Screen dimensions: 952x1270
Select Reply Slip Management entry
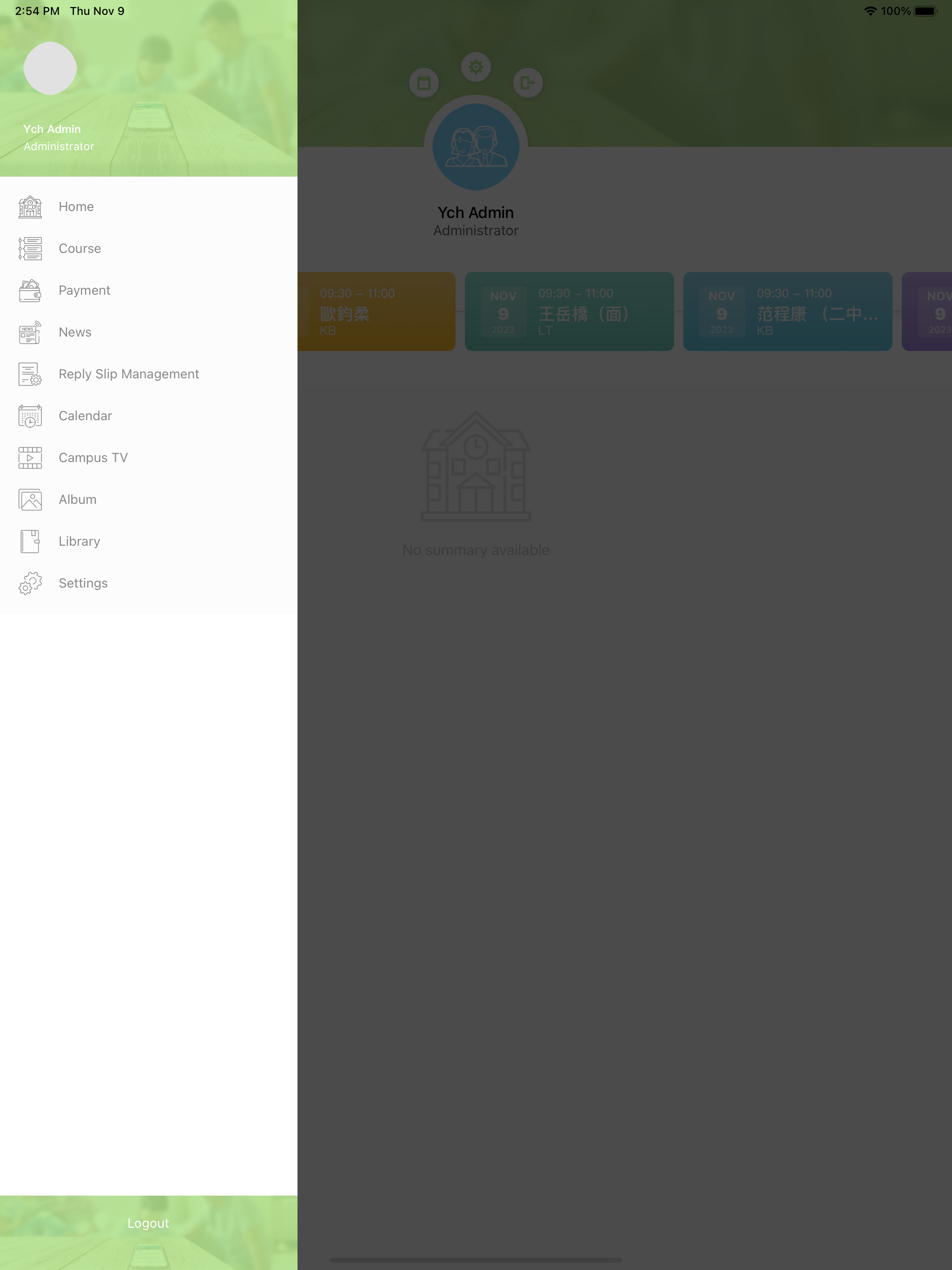coord(149,374)
